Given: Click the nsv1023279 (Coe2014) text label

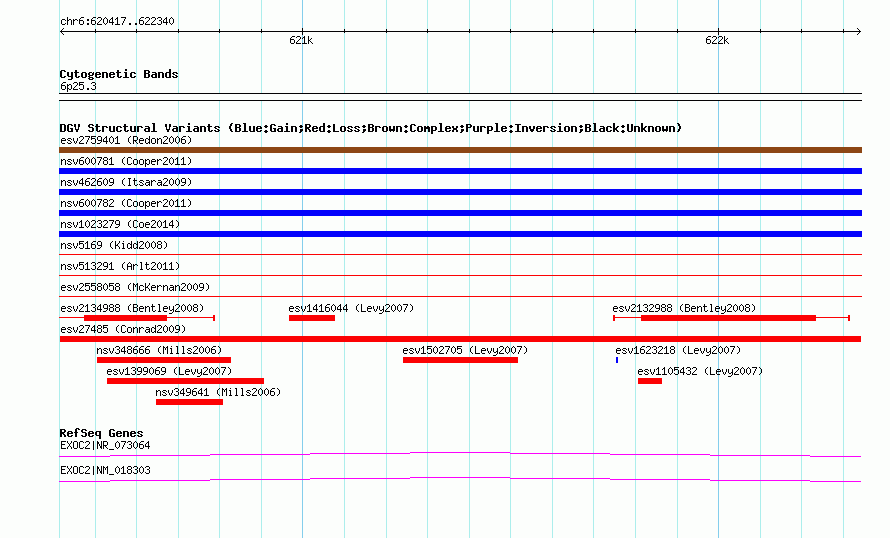Looking at the screenshot, I should [x=120, y=224].
